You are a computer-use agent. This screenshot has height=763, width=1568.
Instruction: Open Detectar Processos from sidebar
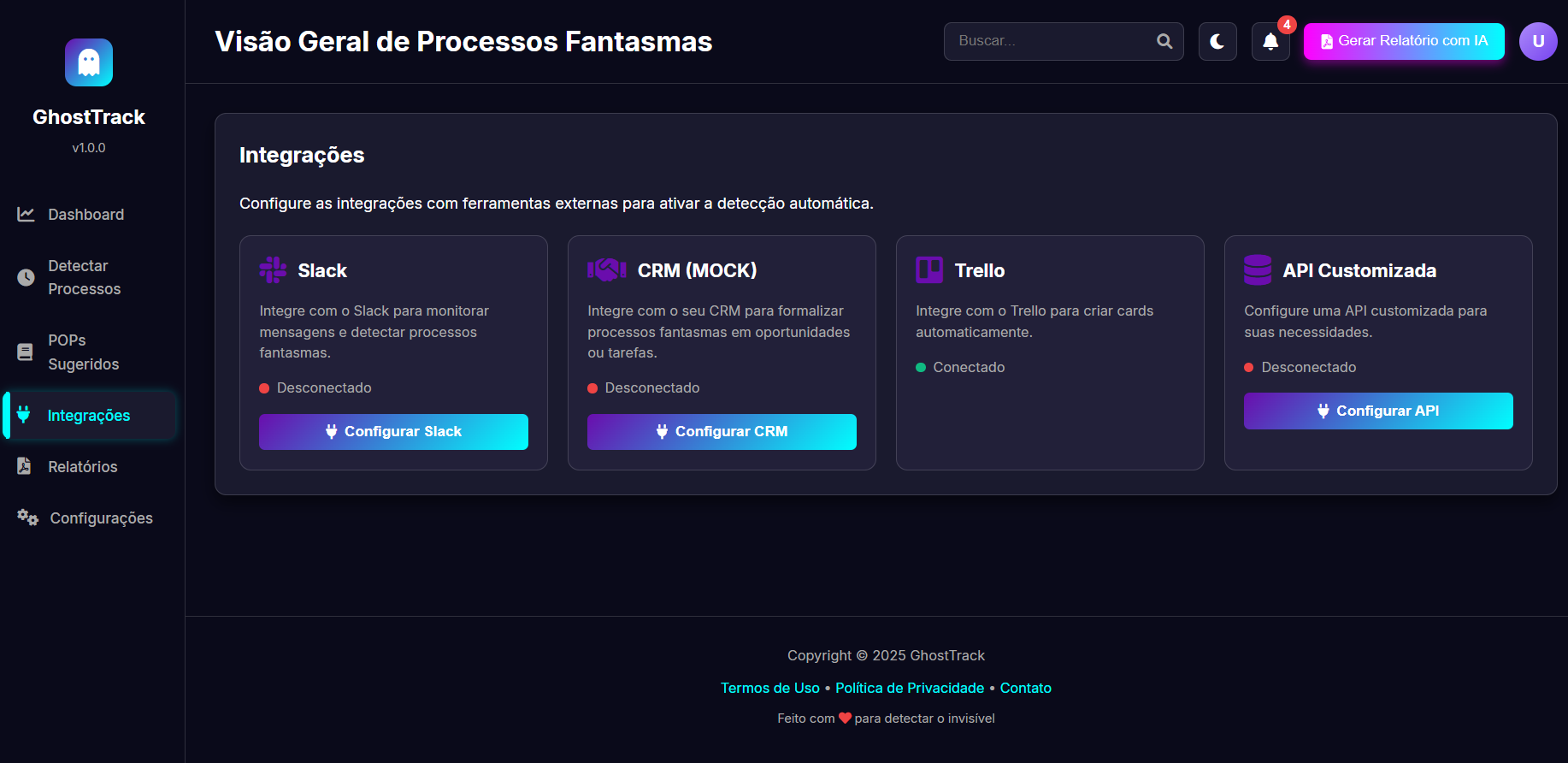(x=84, y=277)
